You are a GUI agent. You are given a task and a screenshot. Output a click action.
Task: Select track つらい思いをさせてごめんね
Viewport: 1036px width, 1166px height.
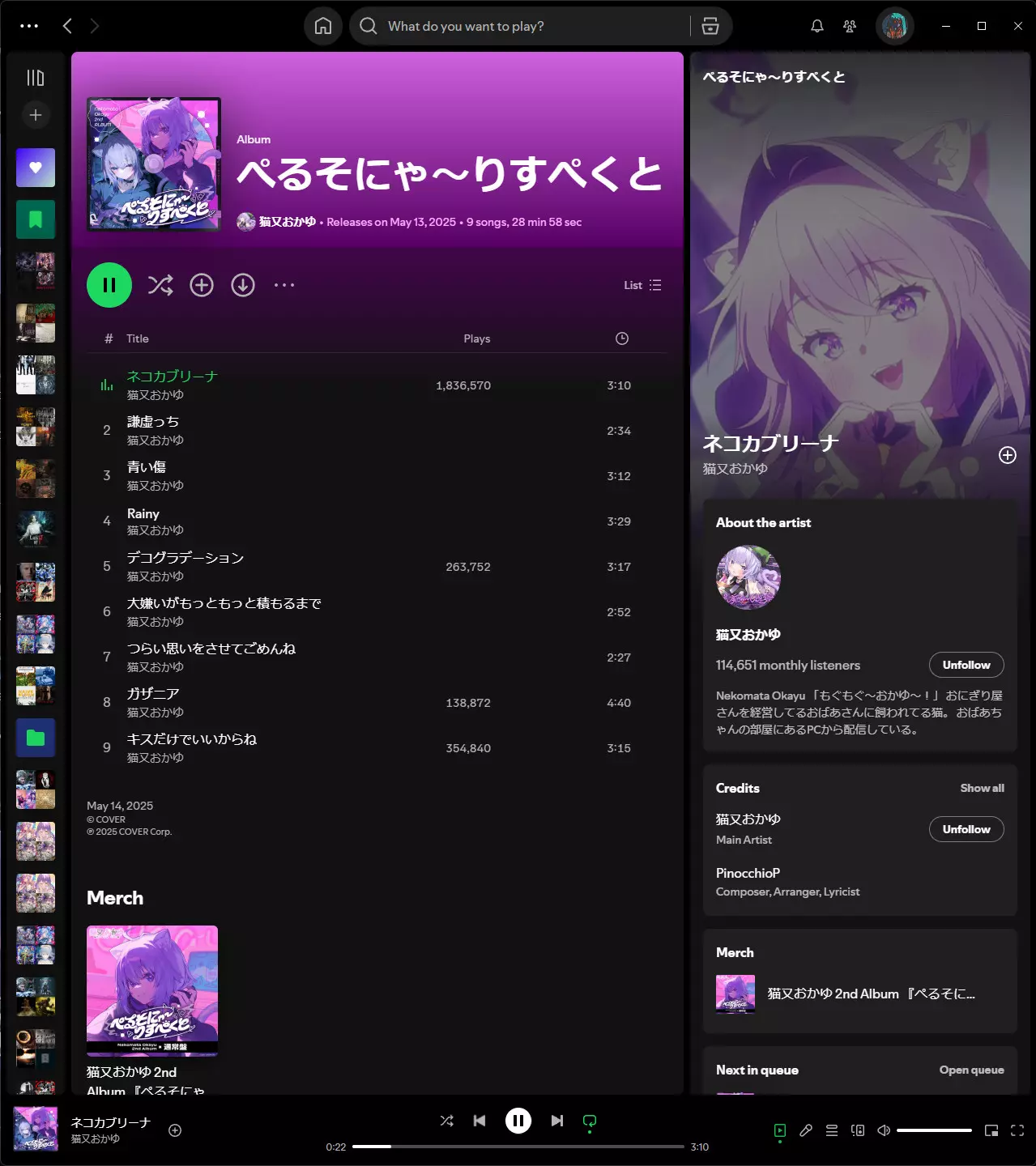(377, 657)
